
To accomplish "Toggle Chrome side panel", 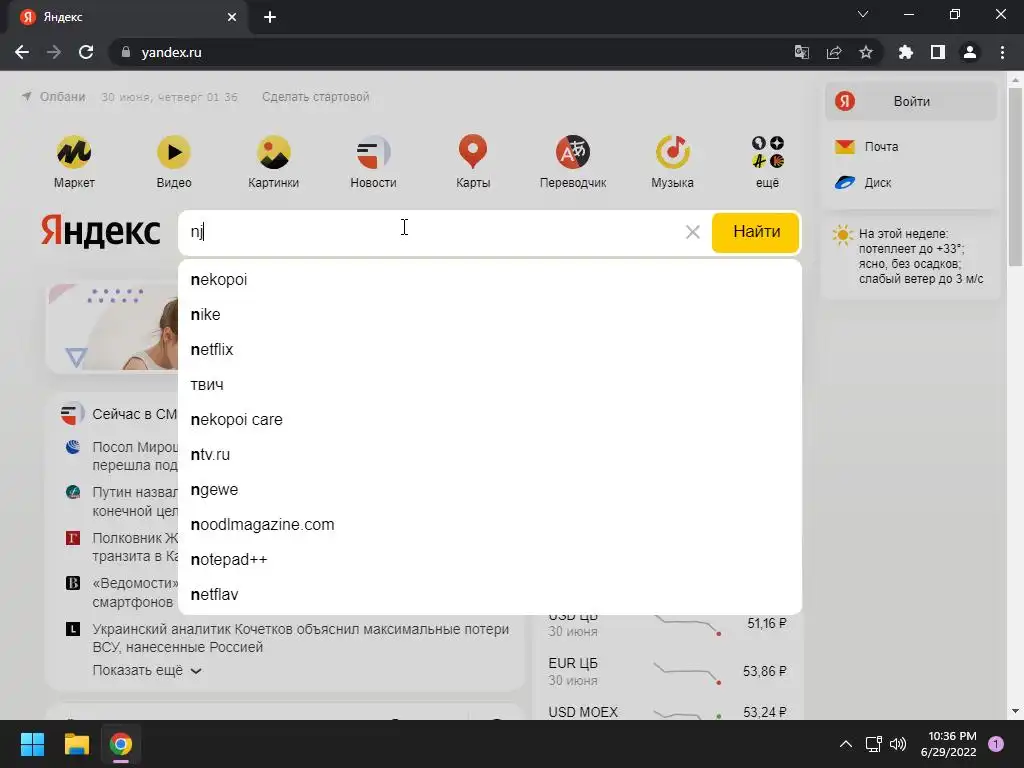I will [x=938, y=52].
